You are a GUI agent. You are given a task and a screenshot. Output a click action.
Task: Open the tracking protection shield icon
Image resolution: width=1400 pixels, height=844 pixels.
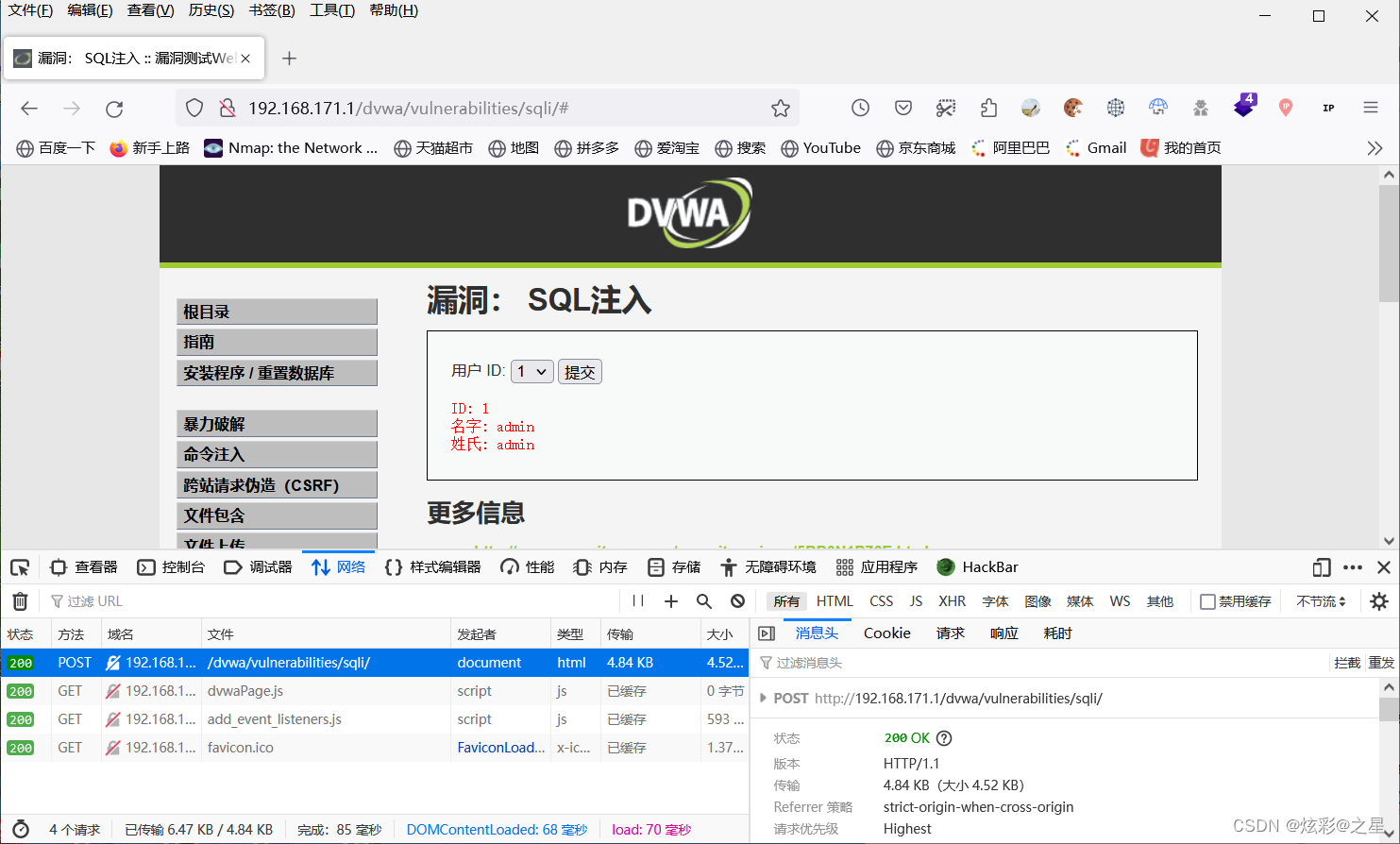click(194, 109)
